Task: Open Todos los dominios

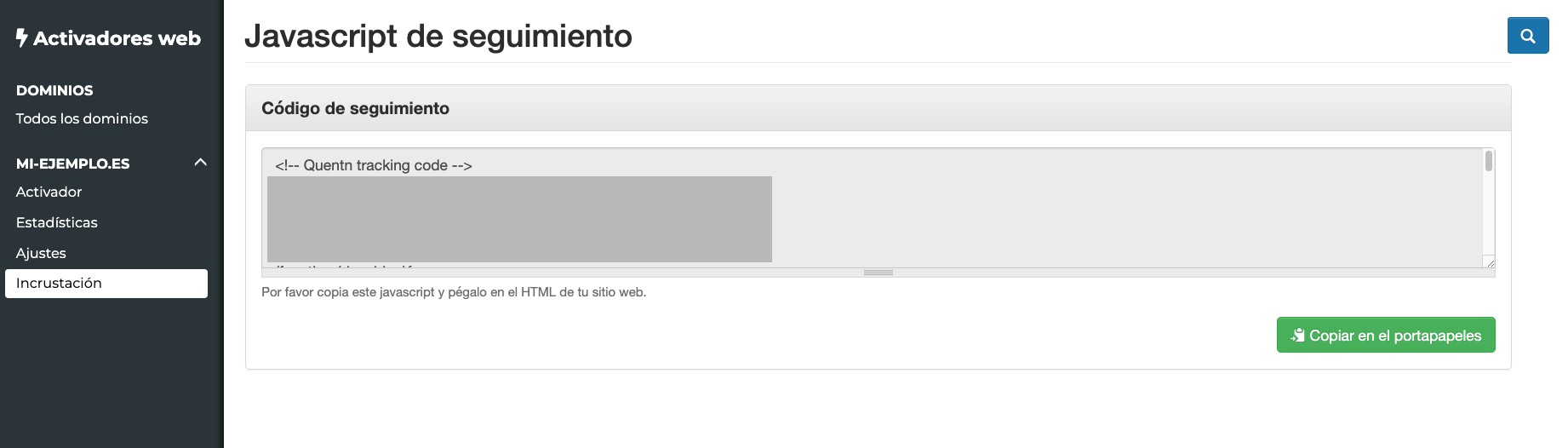Action: [x=82, y=118]
